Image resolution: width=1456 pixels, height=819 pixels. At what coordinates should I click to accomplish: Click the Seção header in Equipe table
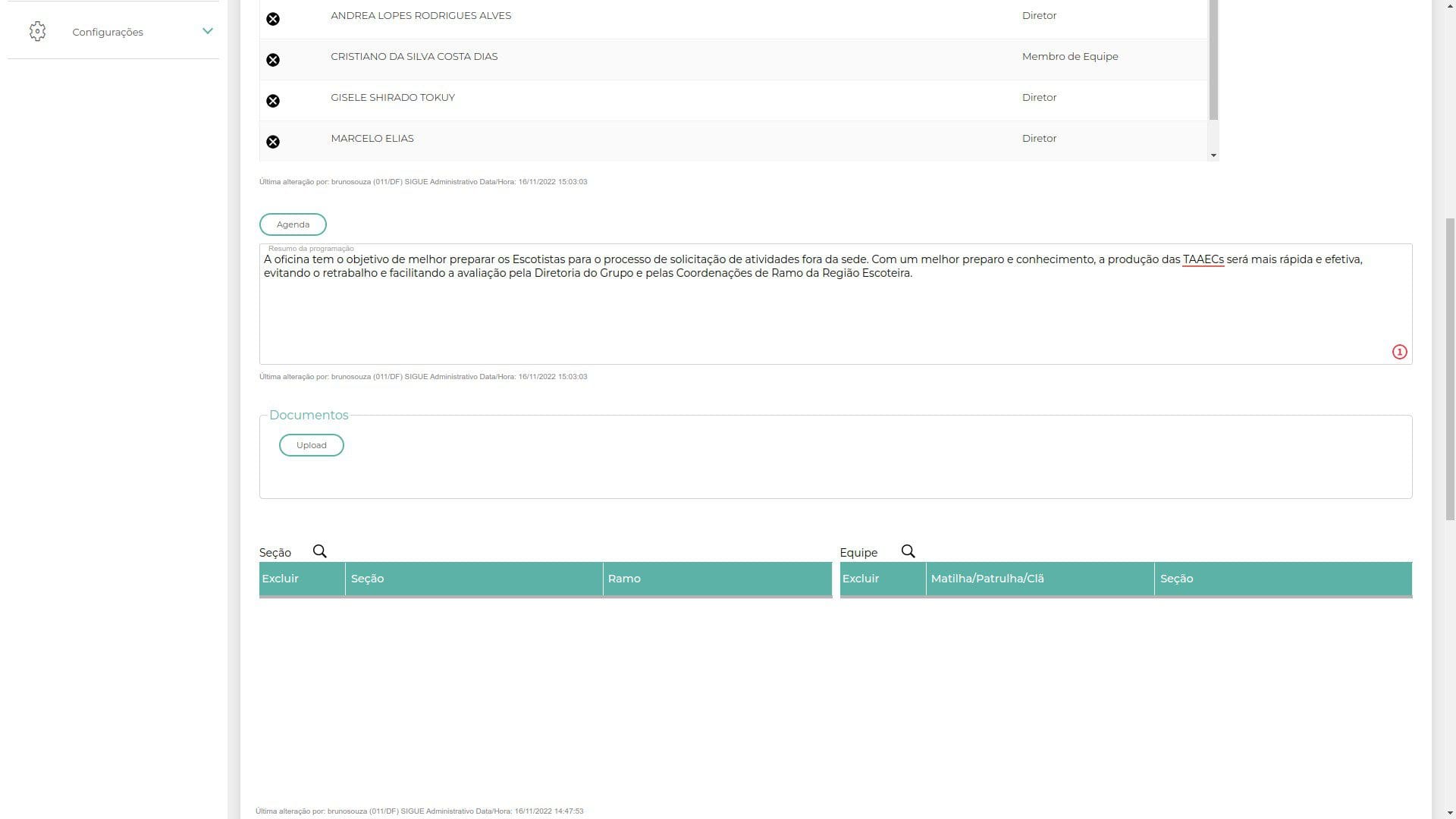(1176, 579)
